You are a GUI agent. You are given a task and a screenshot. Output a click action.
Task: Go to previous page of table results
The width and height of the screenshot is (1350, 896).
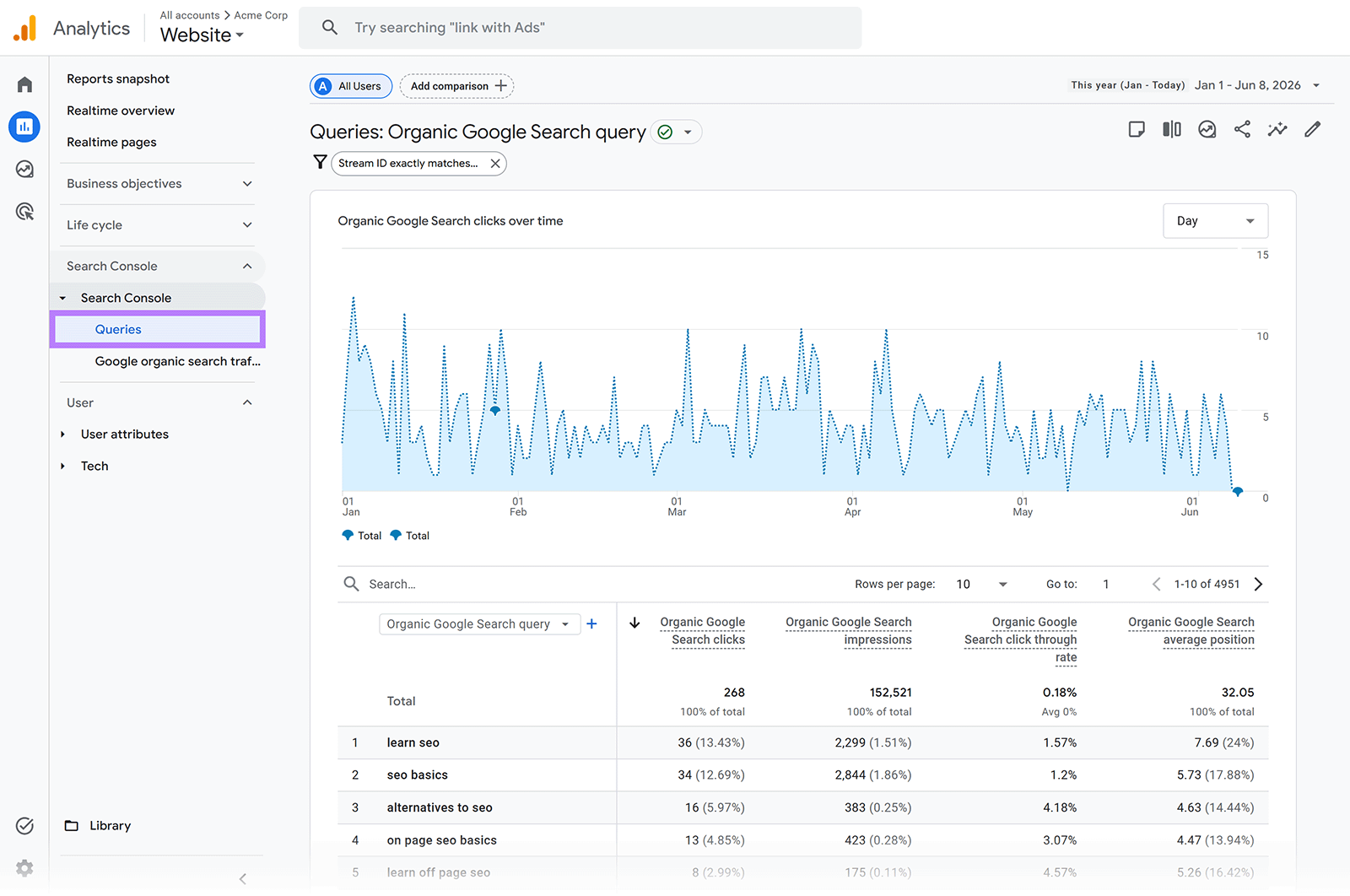(x=1156, y=584)
